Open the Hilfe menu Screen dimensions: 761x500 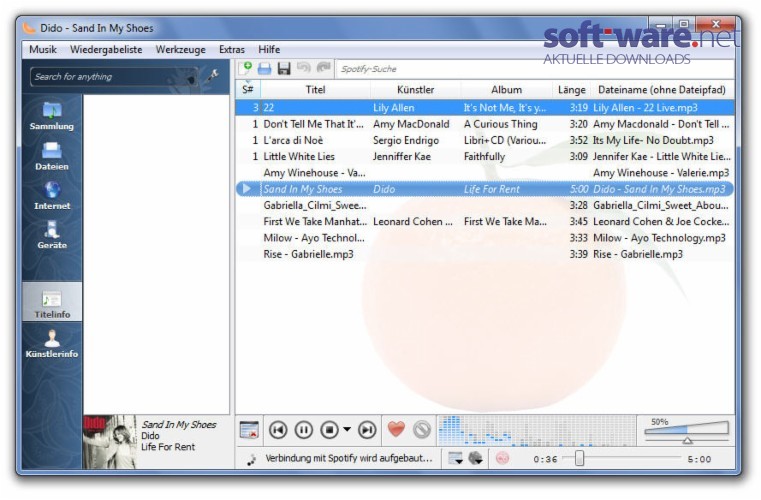click(x=269, y=50)
